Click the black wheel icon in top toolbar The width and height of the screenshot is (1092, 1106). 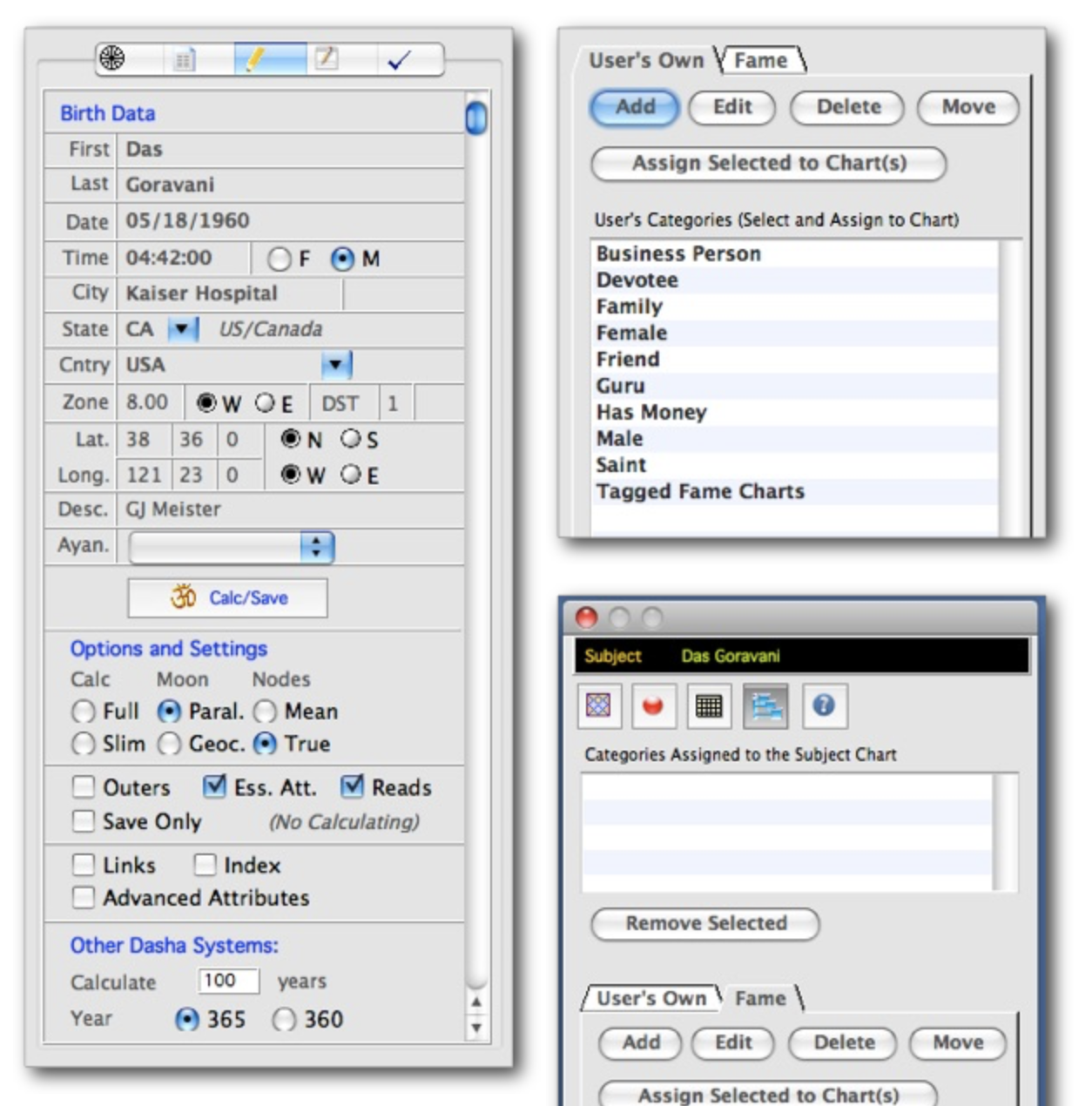pos(112,58)
